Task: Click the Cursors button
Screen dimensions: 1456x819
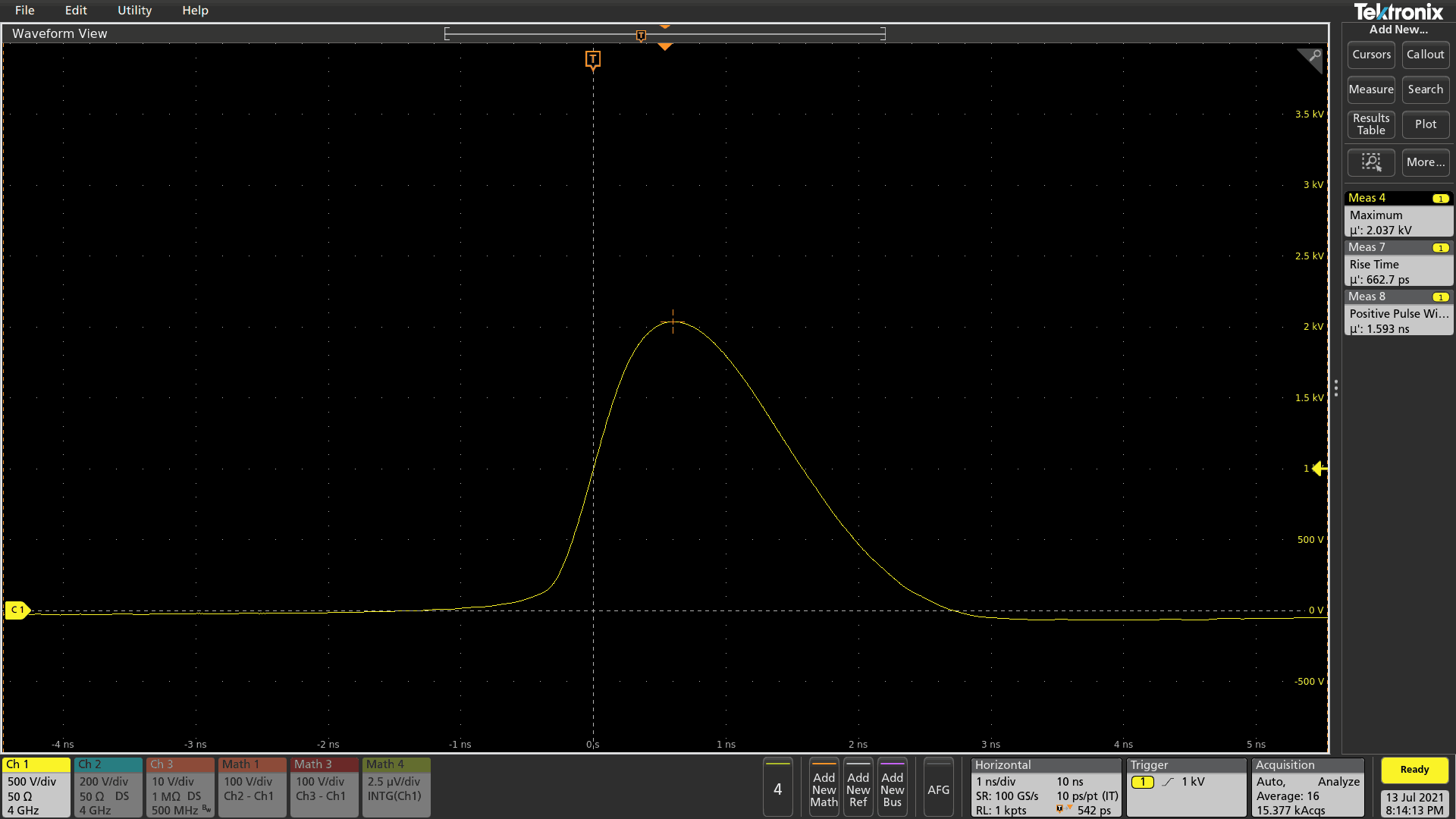Action: 1370,55
